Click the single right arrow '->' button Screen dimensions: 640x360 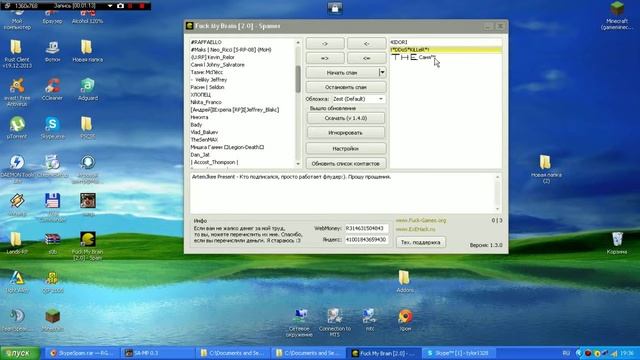tap(325, 43)
